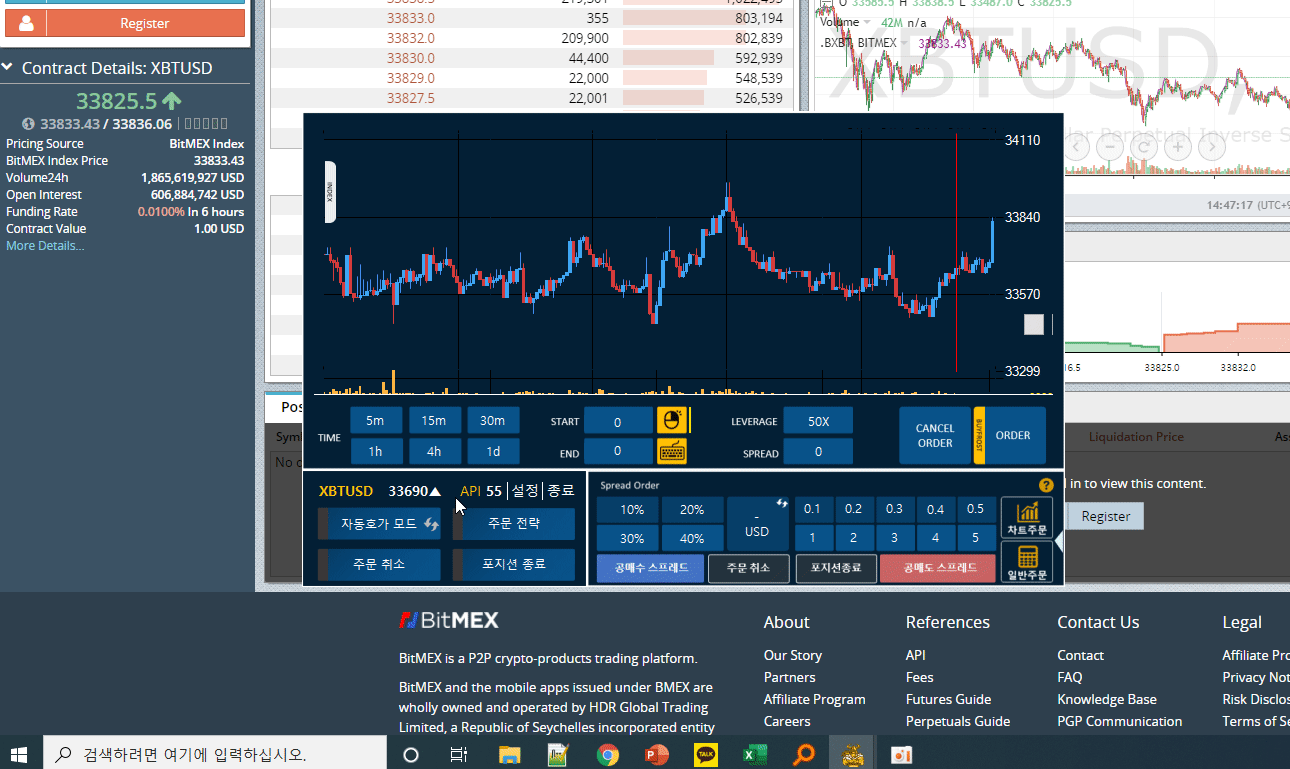Click the START value input field
The image size is (1290, 769).
[618, 421]
